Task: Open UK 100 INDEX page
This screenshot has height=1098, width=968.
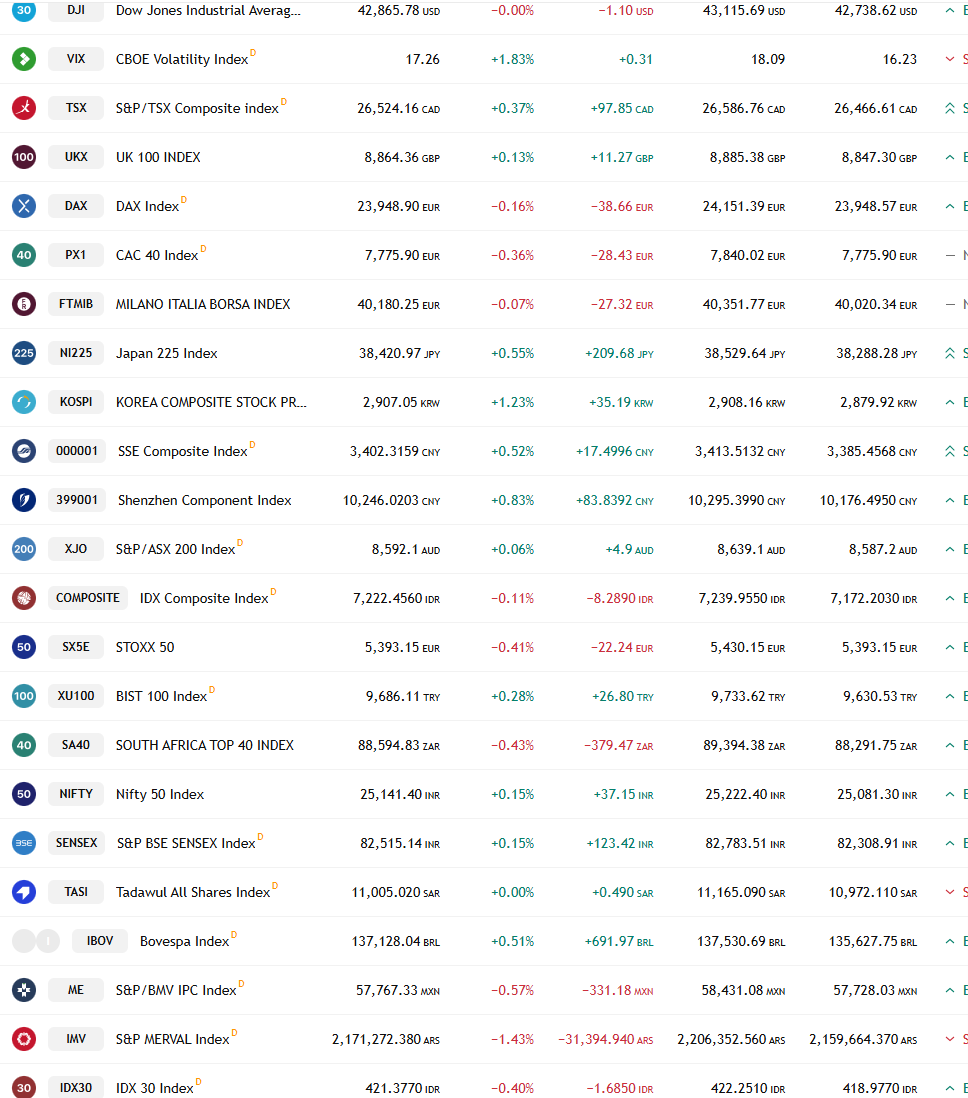Action: 158,158
